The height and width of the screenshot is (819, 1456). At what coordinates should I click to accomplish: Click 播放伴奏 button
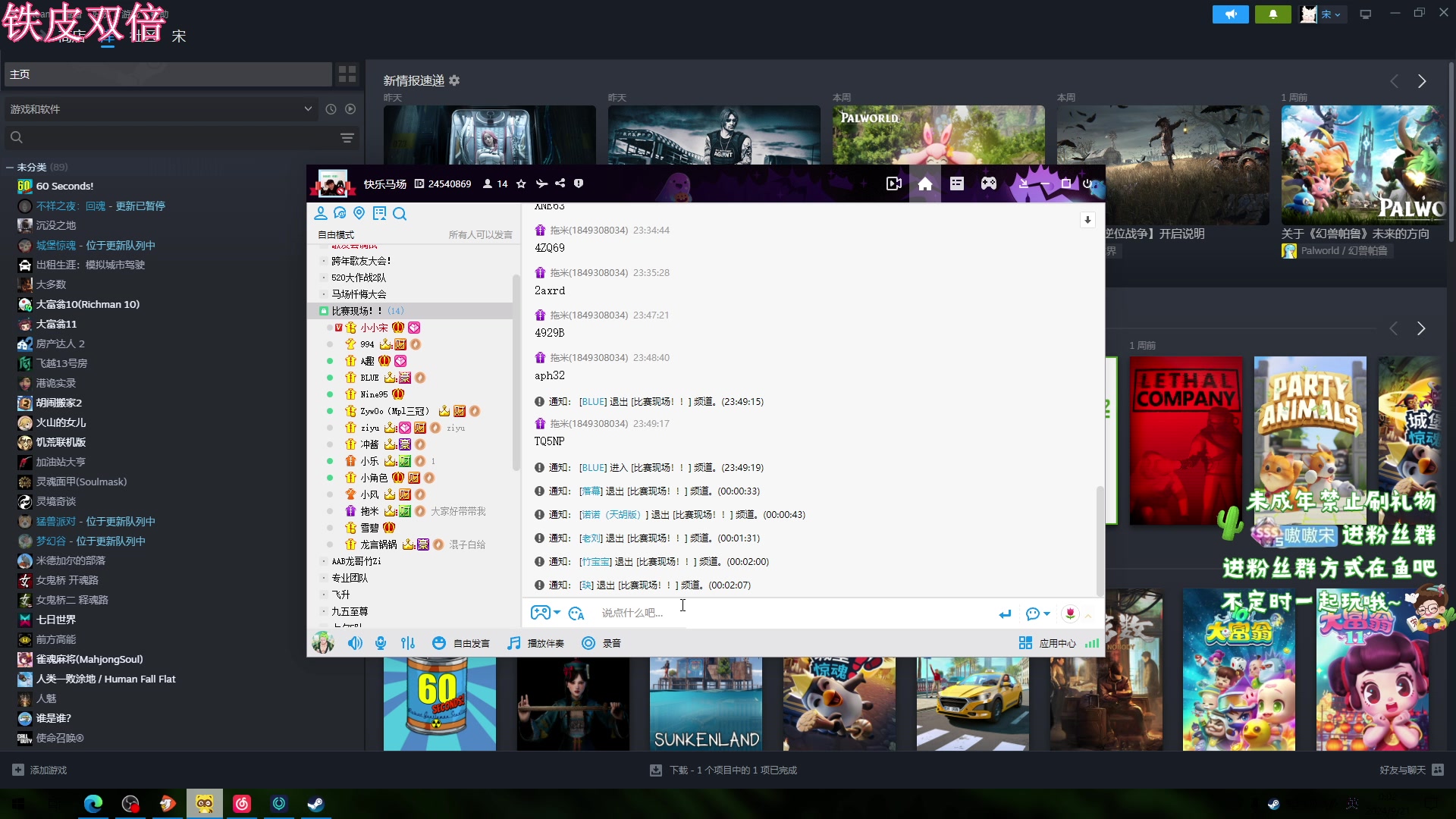536,643
